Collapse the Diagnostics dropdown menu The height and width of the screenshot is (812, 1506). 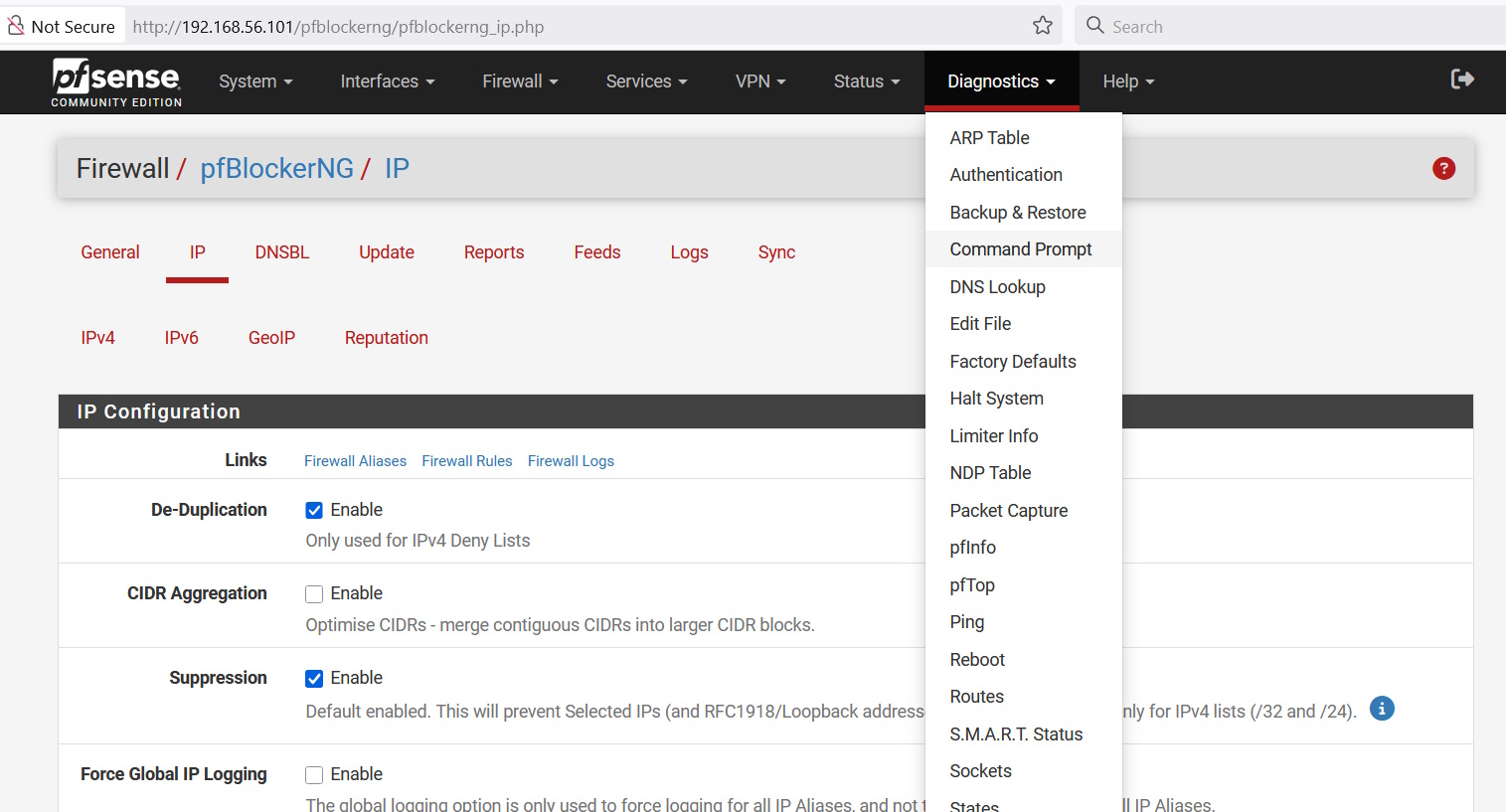(x=1001, y=81)
